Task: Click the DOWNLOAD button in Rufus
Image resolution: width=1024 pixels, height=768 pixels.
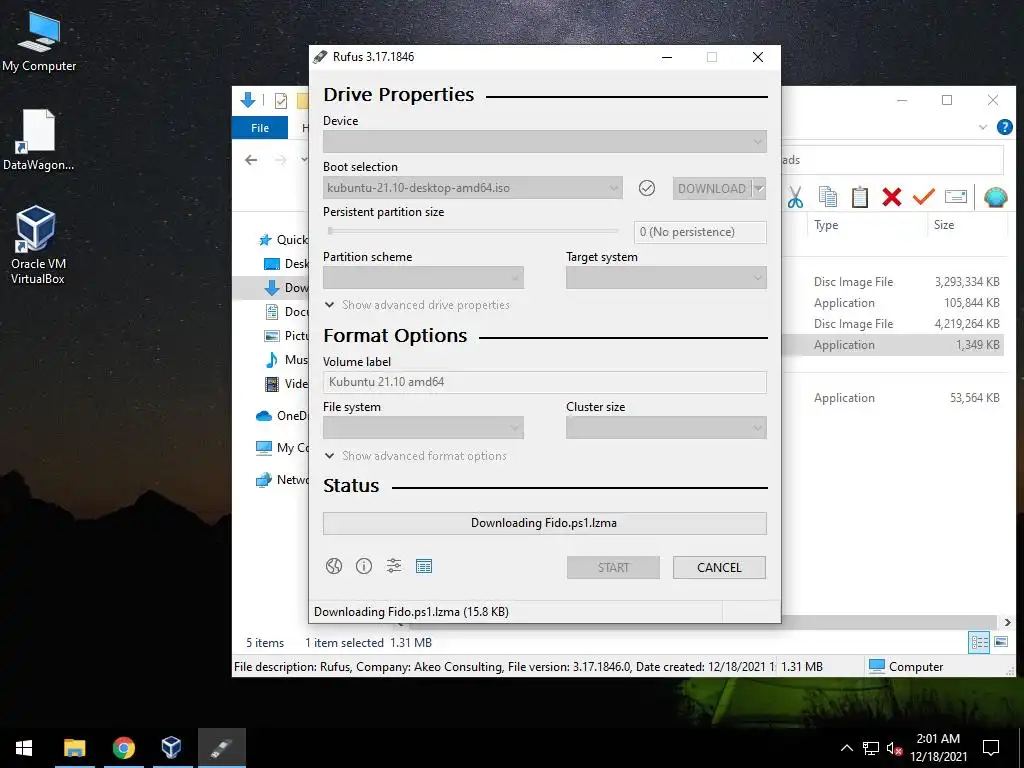Action: click(712, 189)
